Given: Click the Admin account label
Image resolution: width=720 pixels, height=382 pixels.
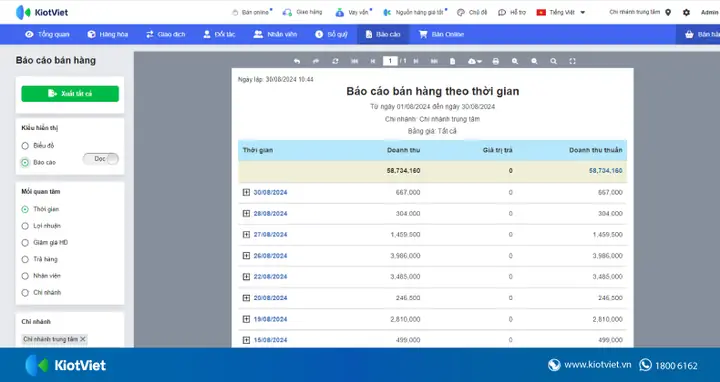Looking at the screenshot, I should click(x=710, y=12).
